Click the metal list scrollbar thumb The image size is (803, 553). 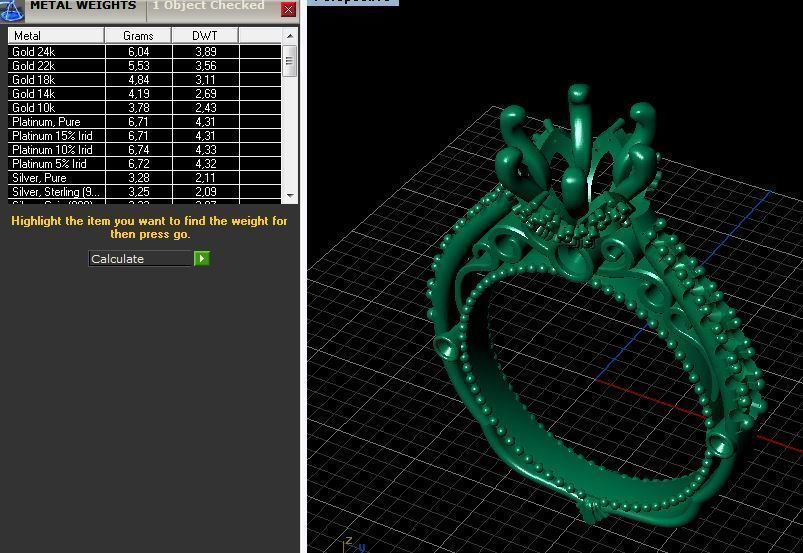(x=290, y=60)
